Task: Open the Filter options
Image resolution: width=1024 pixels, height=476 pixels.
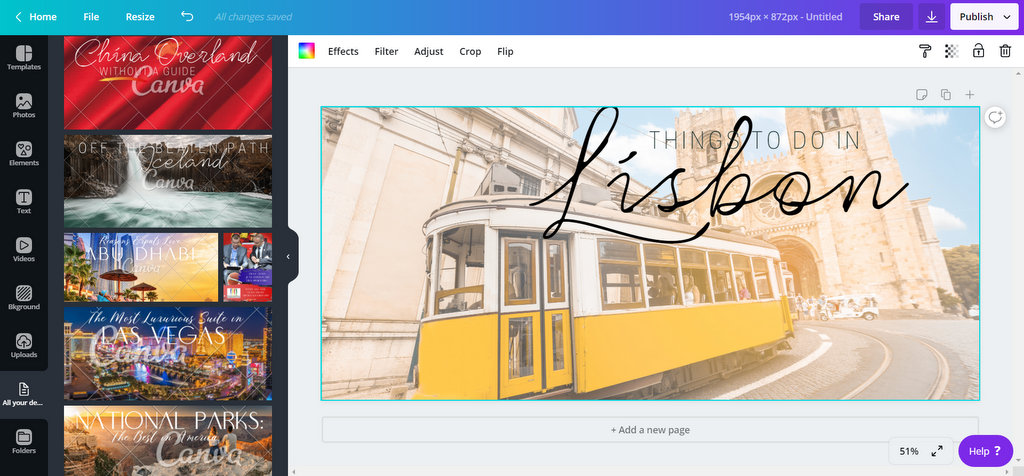Action: coord(386,51)
